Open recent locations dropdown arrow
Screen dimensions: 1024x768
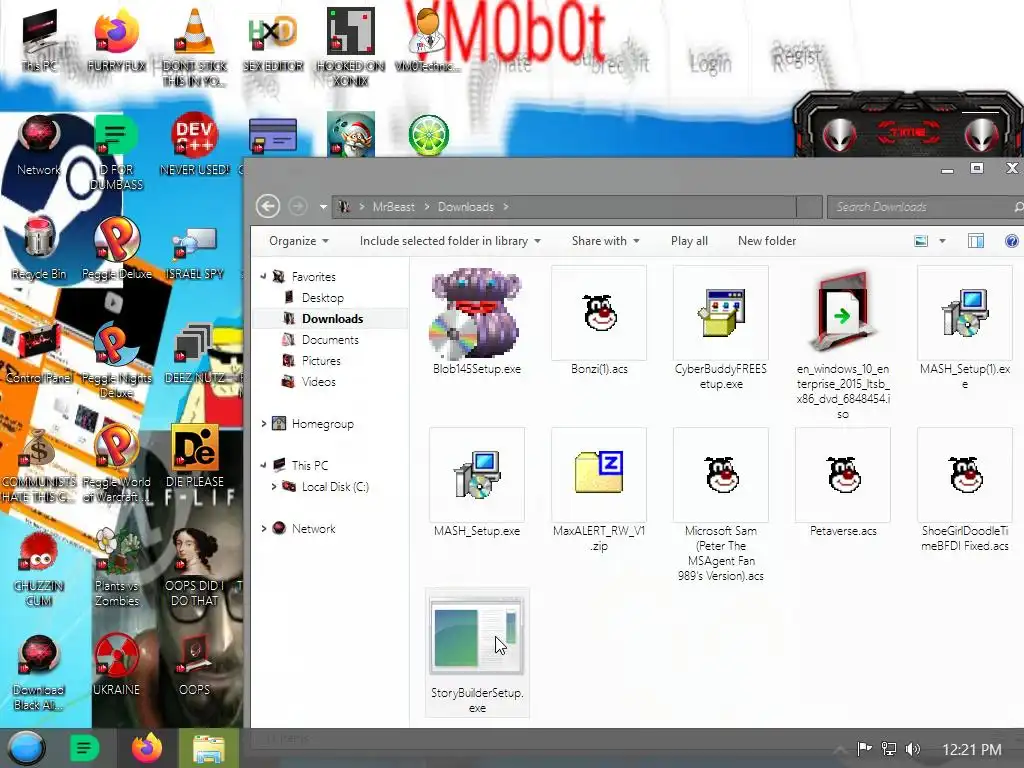[323, 207]
